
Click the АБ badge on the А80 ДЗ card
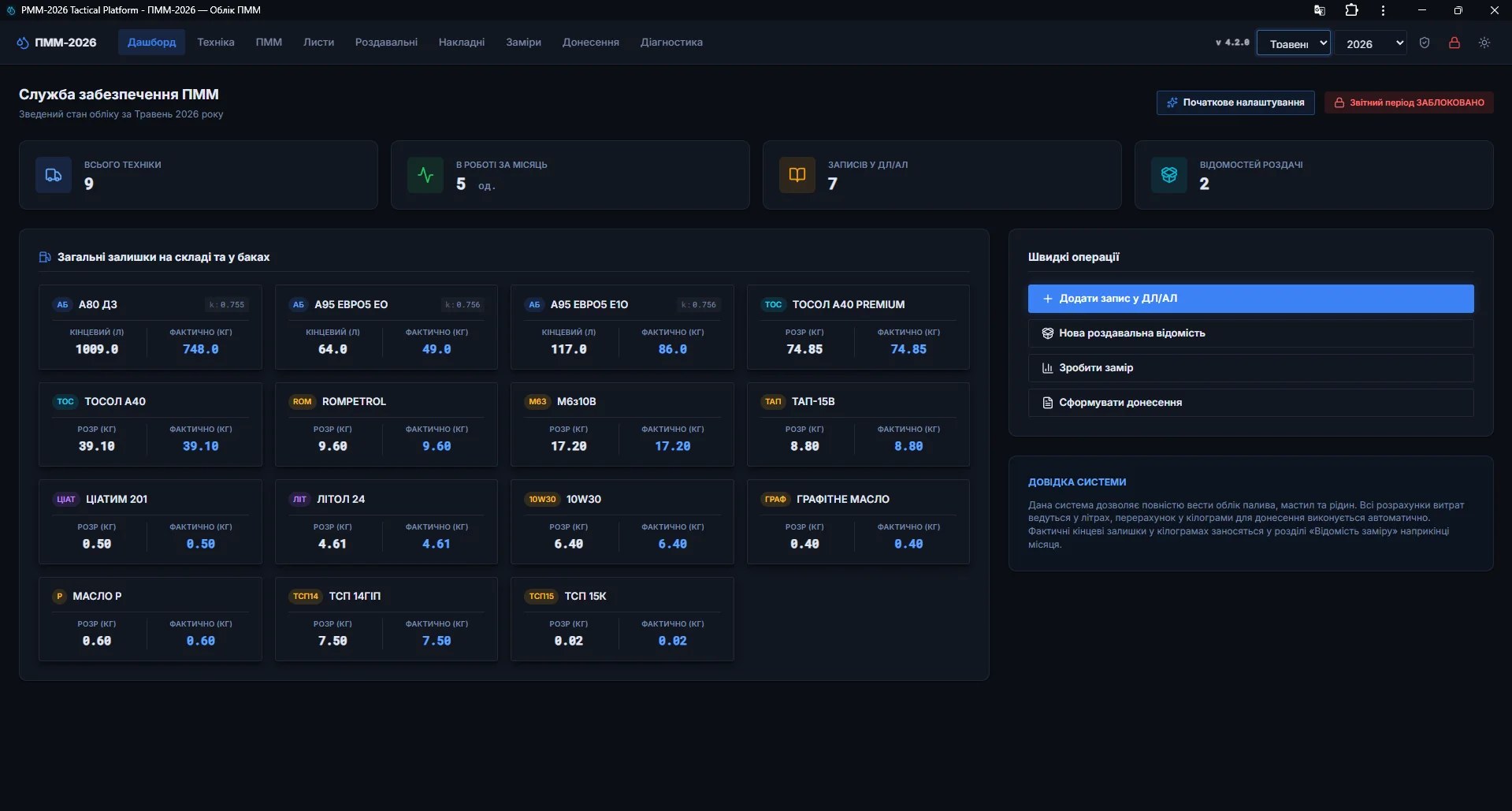pyautogui.click(x=63, y=305)
